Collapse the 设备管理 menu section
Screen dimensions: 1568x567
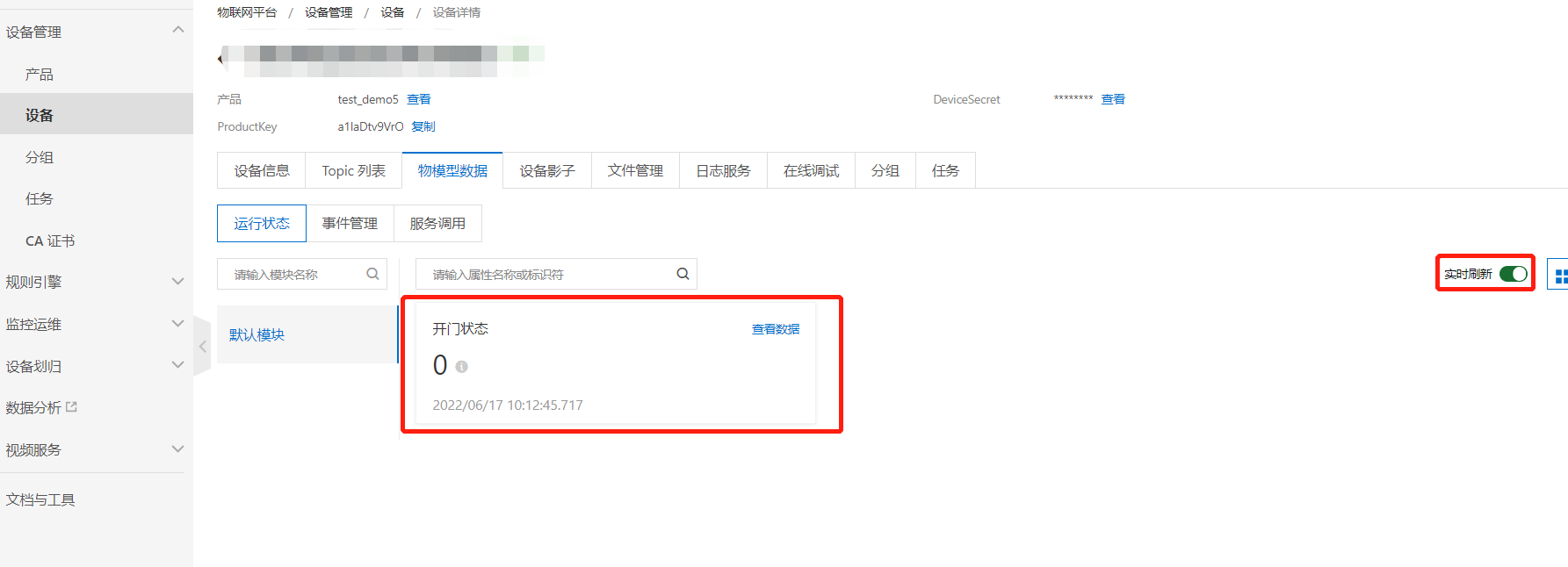point(178,30)
